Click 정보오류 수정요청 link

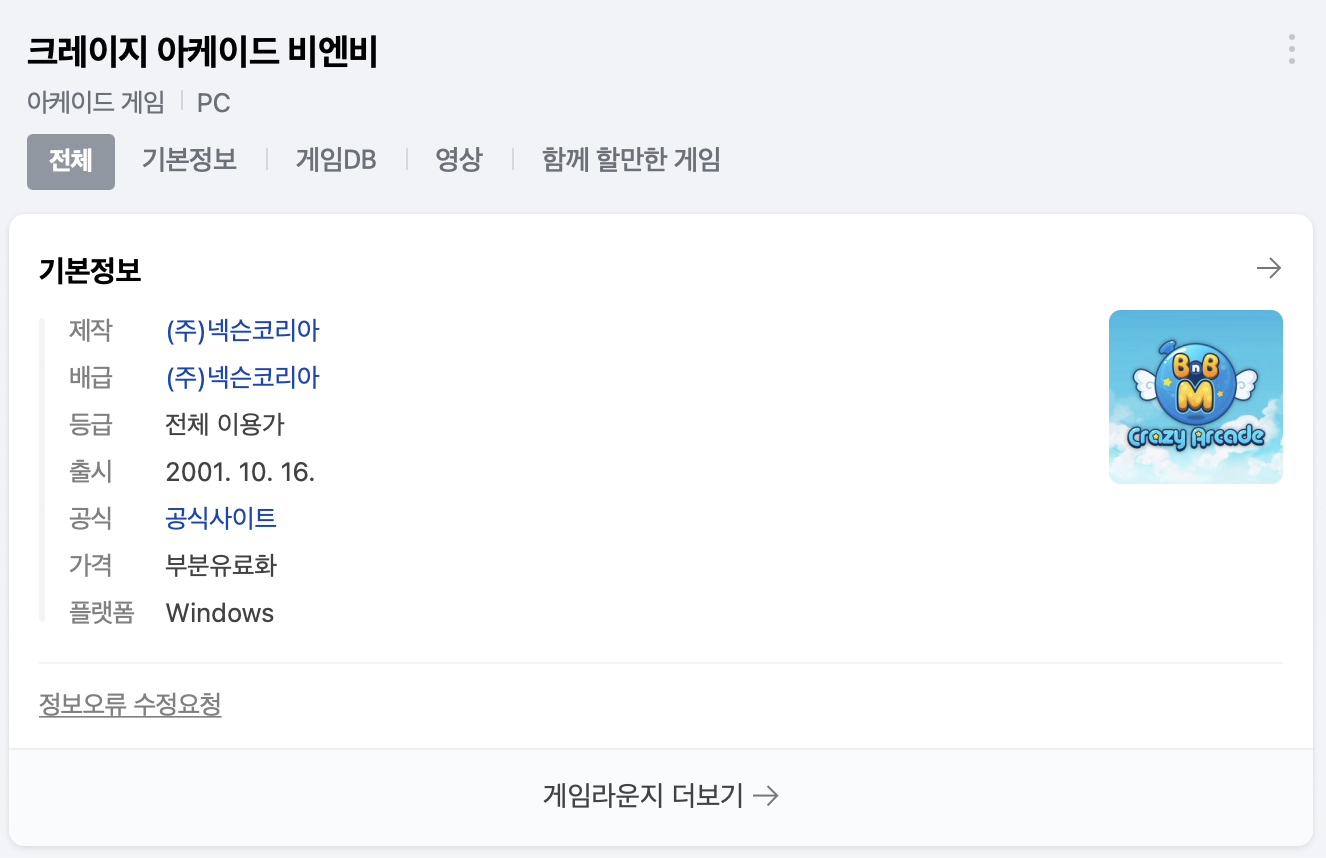tap(130, 705)
